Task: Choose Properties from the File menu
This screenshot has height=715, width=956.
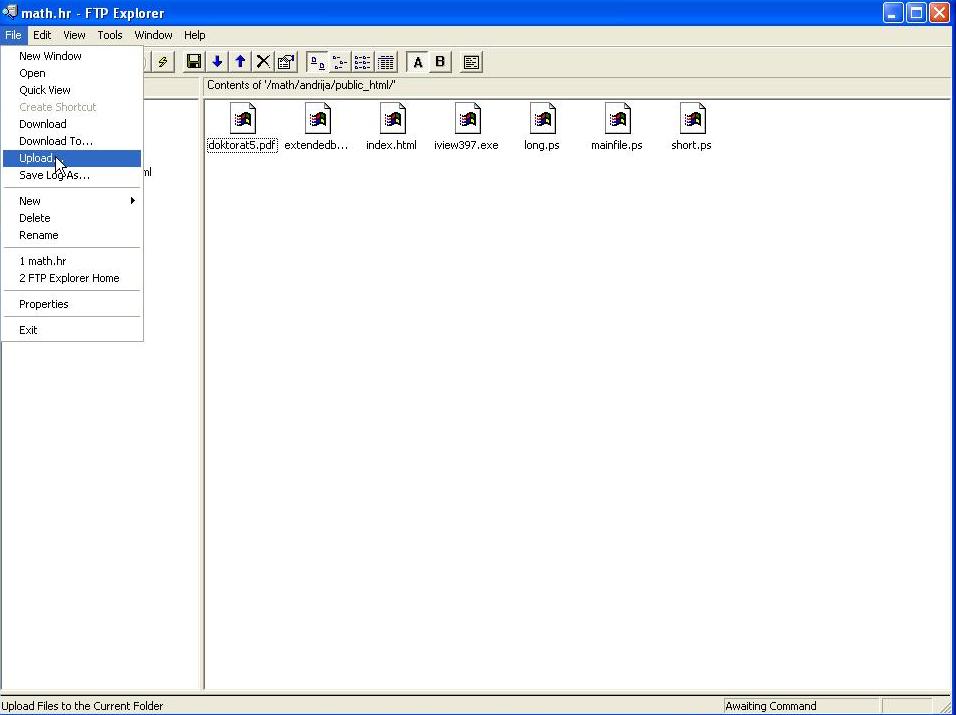Action: pos(72,304)
